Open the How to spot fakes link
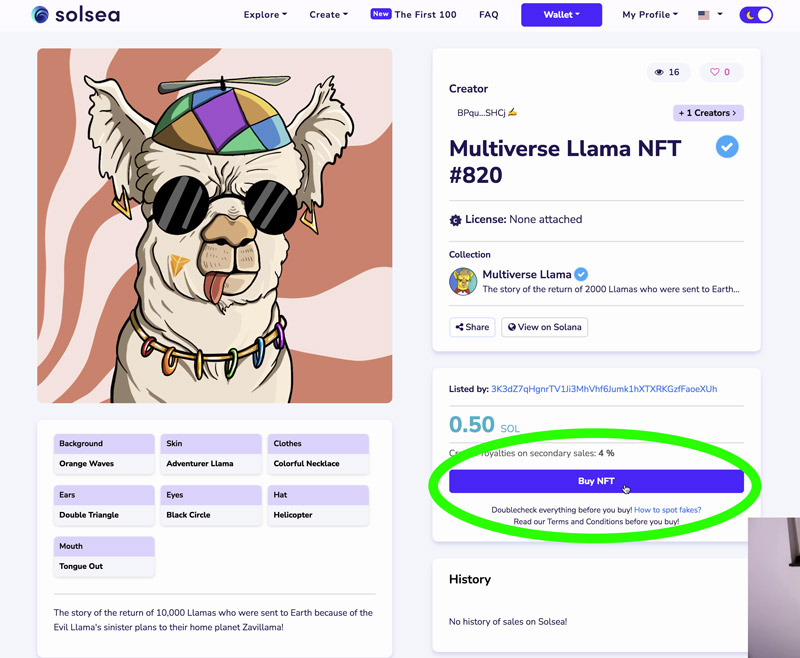800x658 pixels. click(x=667, y=510)
